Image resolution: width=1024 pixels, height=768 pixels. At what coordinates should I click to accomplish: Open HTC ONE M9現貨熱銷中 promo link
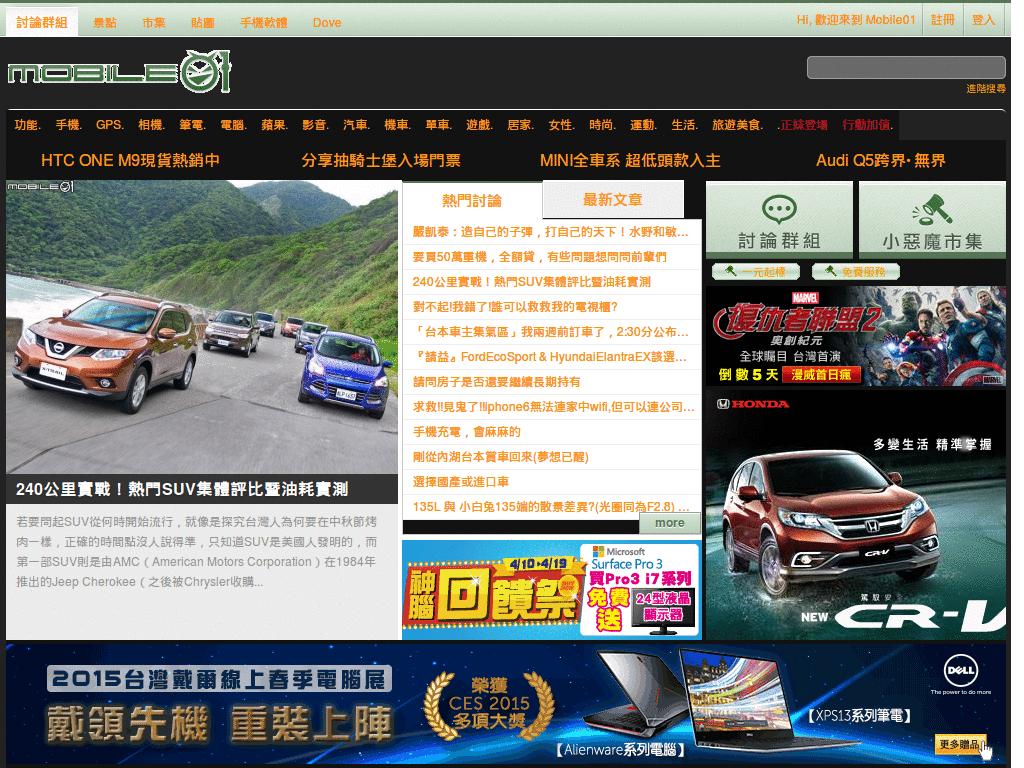coord(130,161)
